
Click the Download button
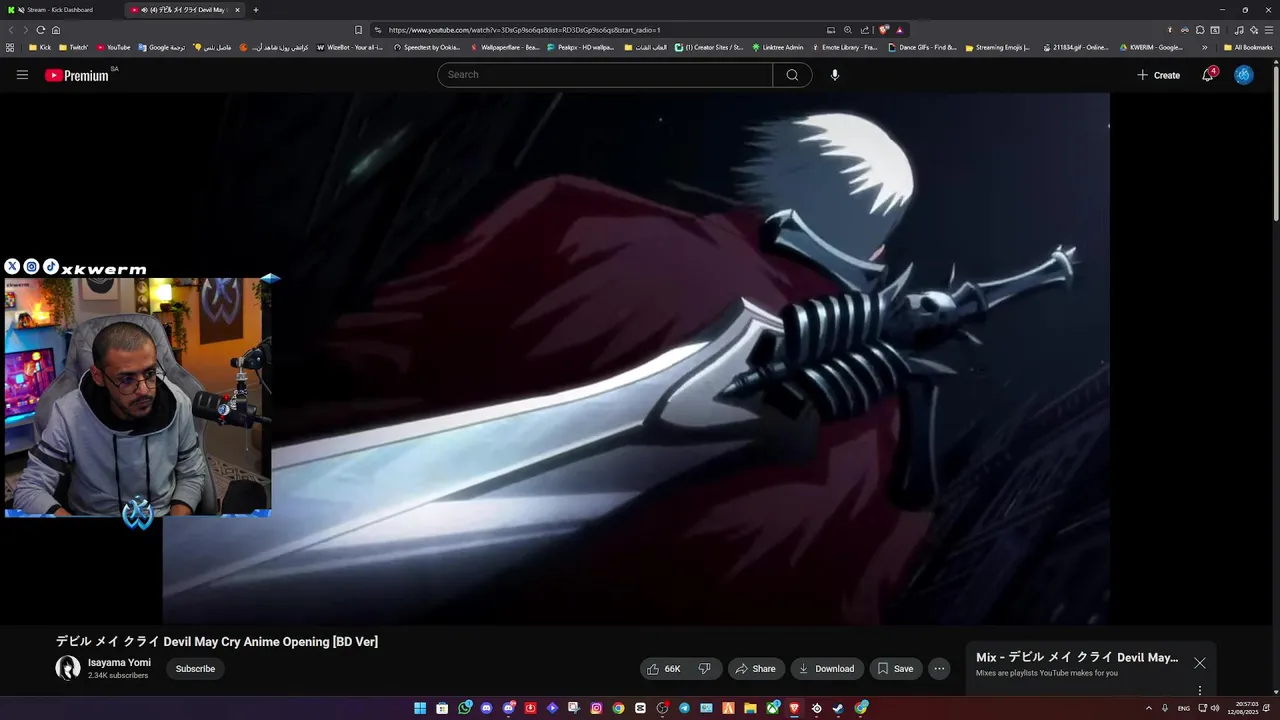[827, 669]
